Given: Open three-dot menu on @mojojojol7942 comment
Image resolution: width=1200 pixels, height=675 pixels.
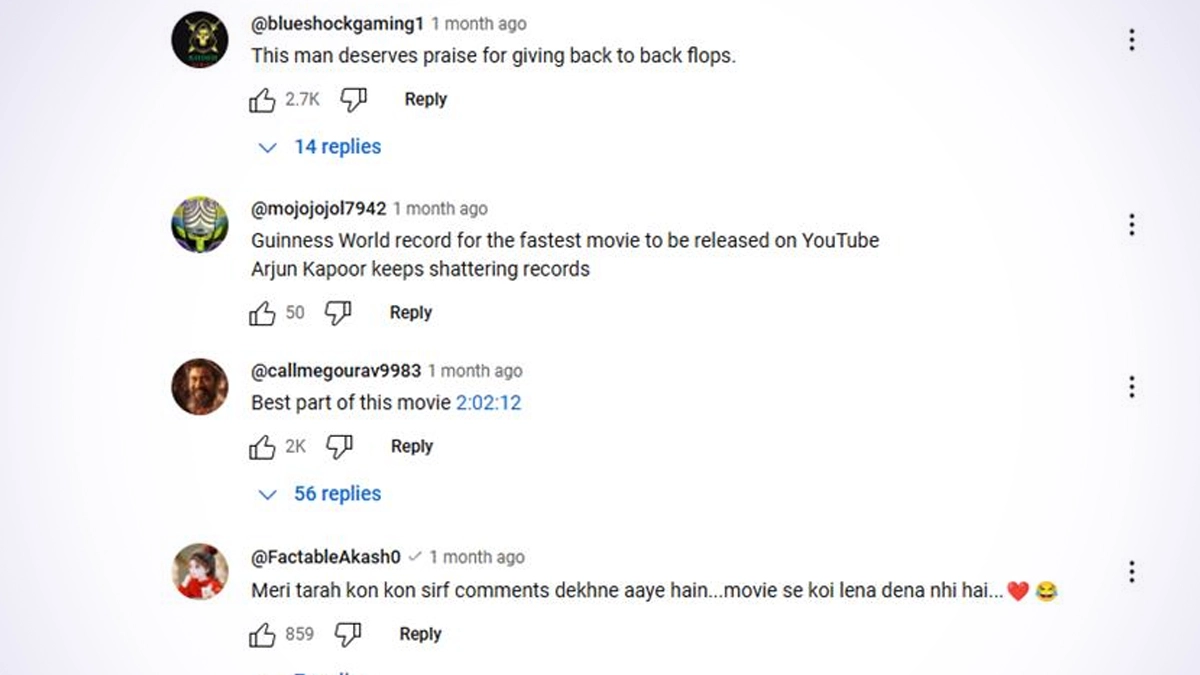Looking at the screenshot, I should tap(1131, 225).
